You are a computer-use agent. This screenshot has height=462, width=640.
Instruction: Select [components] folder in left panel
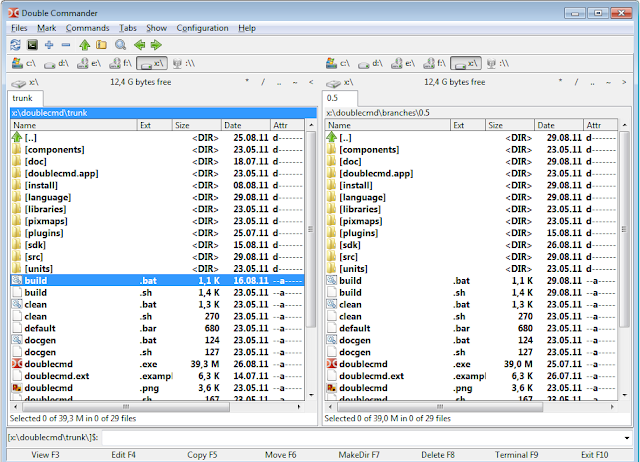click(x=157, y=150)
